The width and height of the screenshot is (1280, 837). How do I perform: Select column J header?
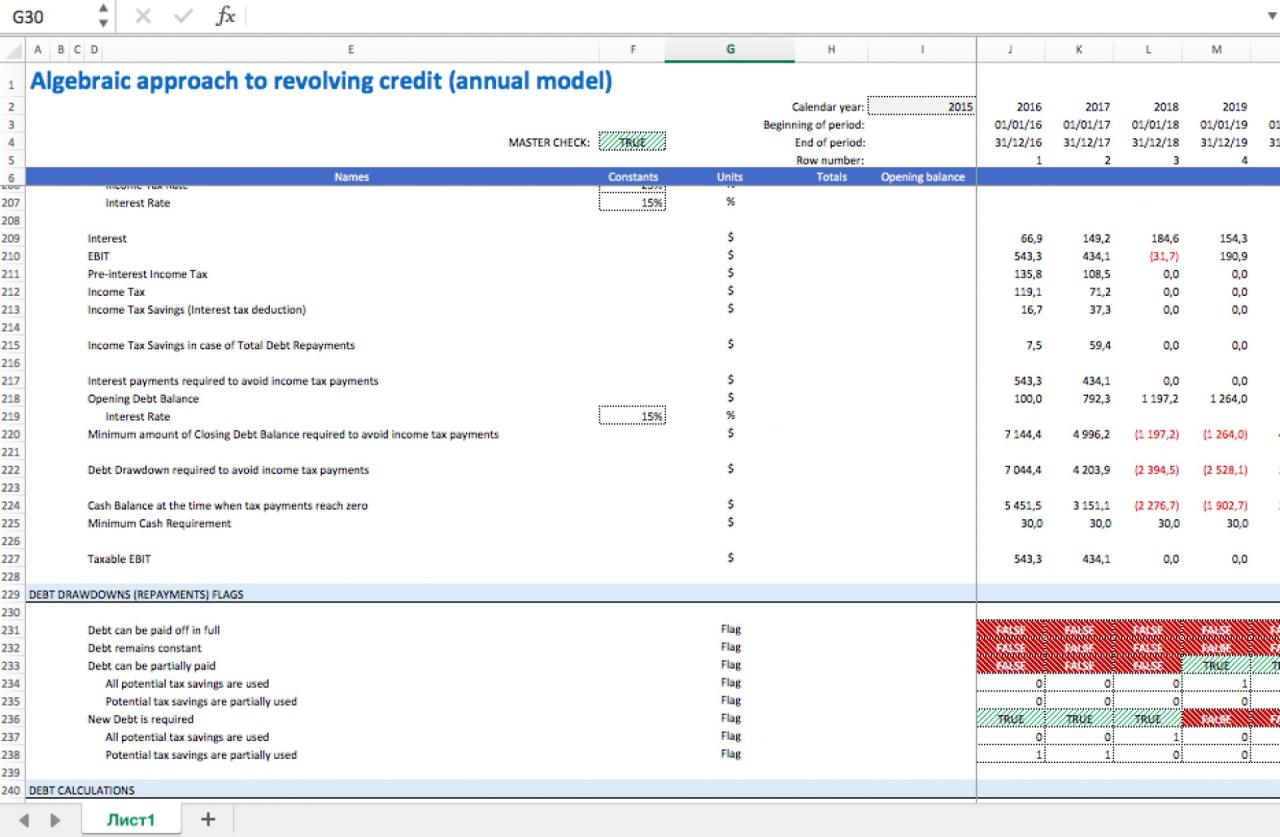[x=1010, y=49]
